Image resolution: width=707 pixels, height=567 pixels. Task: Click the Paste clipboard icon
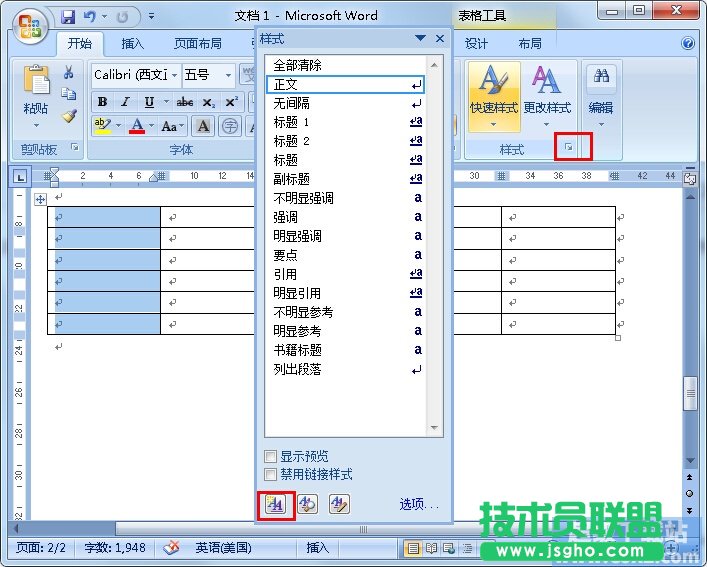pos(36,81)
